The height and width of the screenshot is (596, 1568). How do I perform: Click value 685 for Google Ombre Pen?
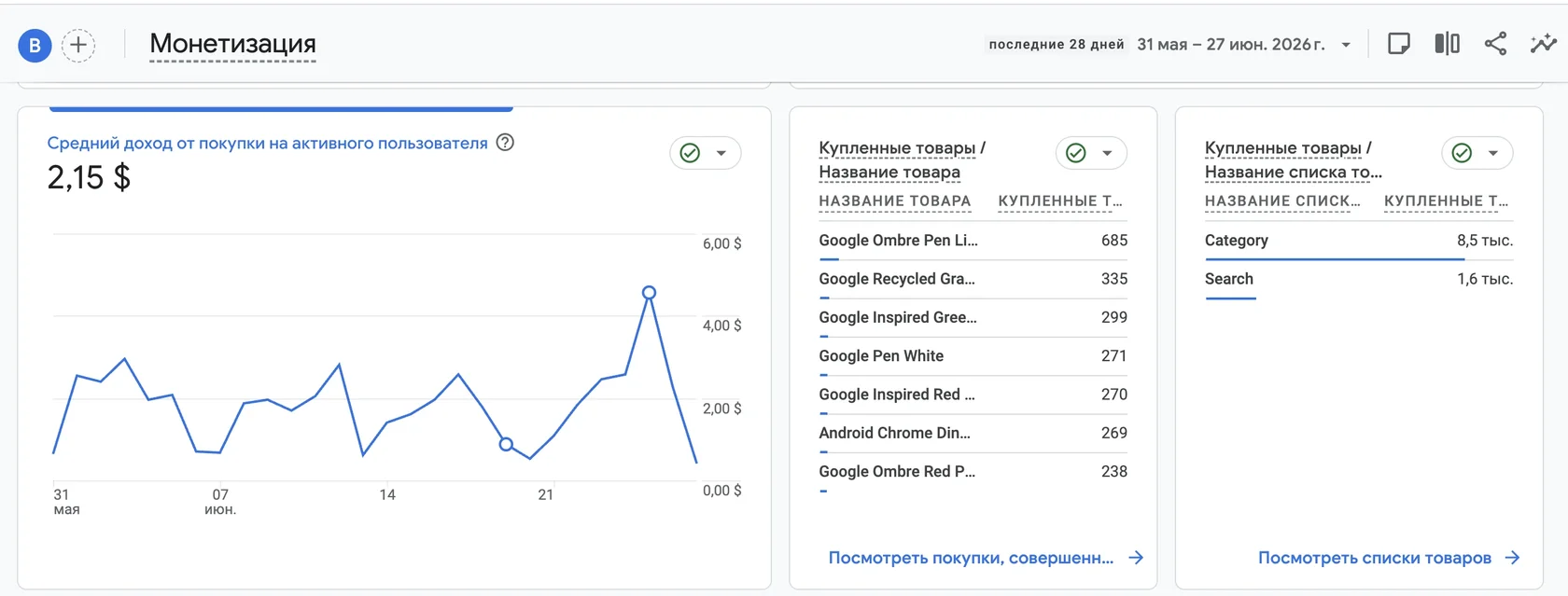tap(1114, 241)
